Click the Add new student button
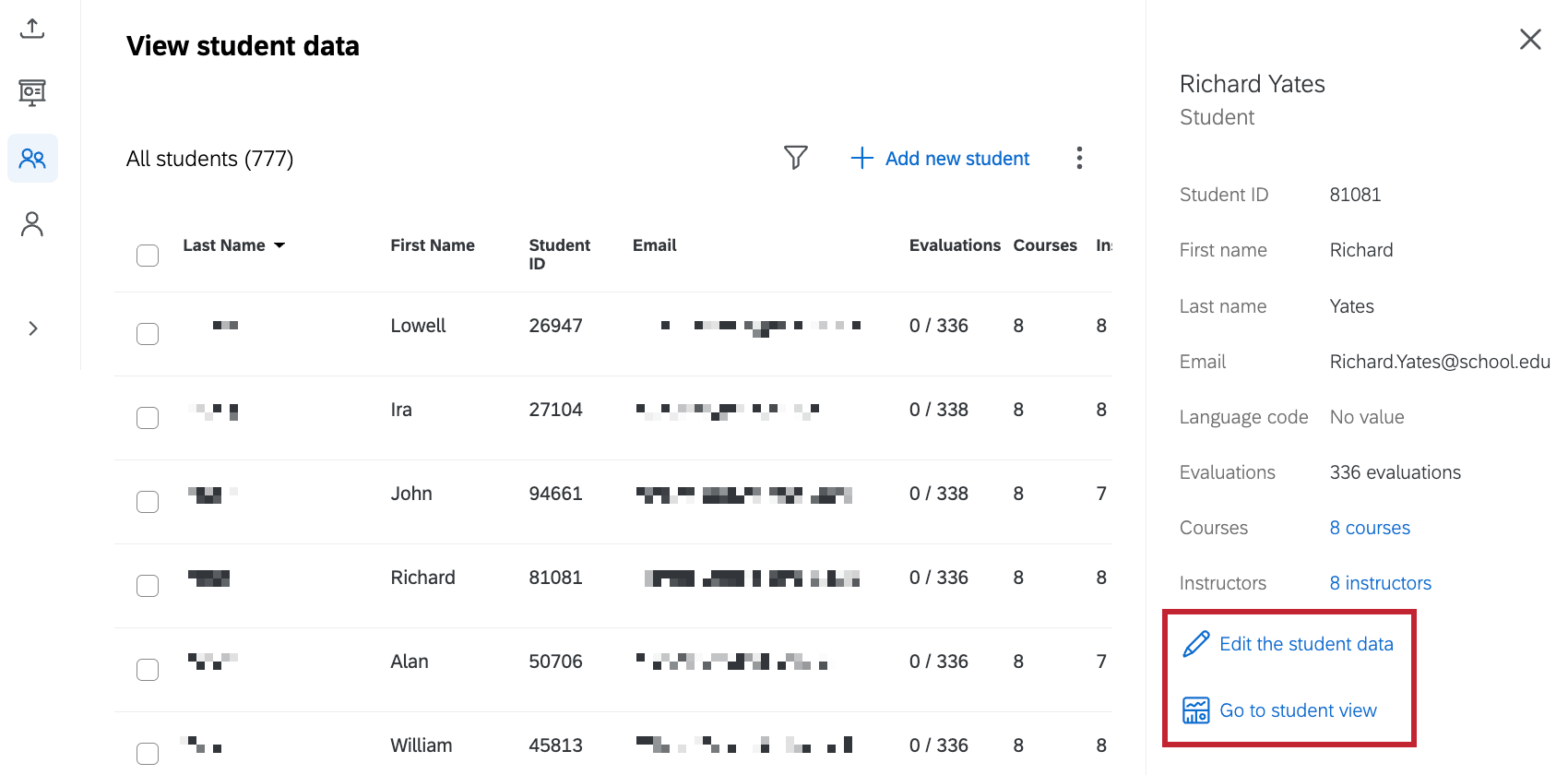 (x=940, y=159)
